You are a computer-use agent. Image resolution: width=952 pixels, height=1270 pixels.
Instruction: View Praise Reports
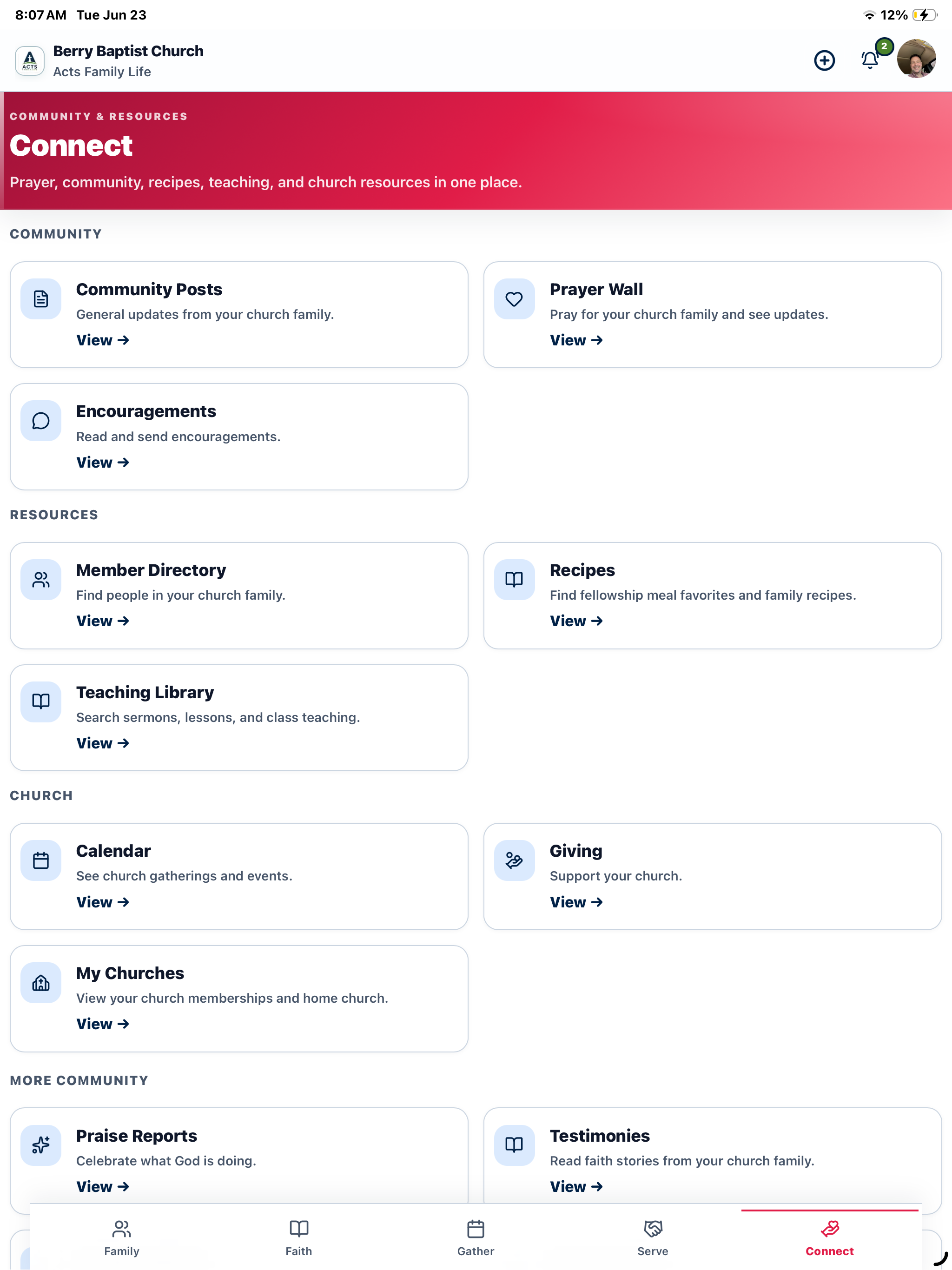click(103, 1186)
